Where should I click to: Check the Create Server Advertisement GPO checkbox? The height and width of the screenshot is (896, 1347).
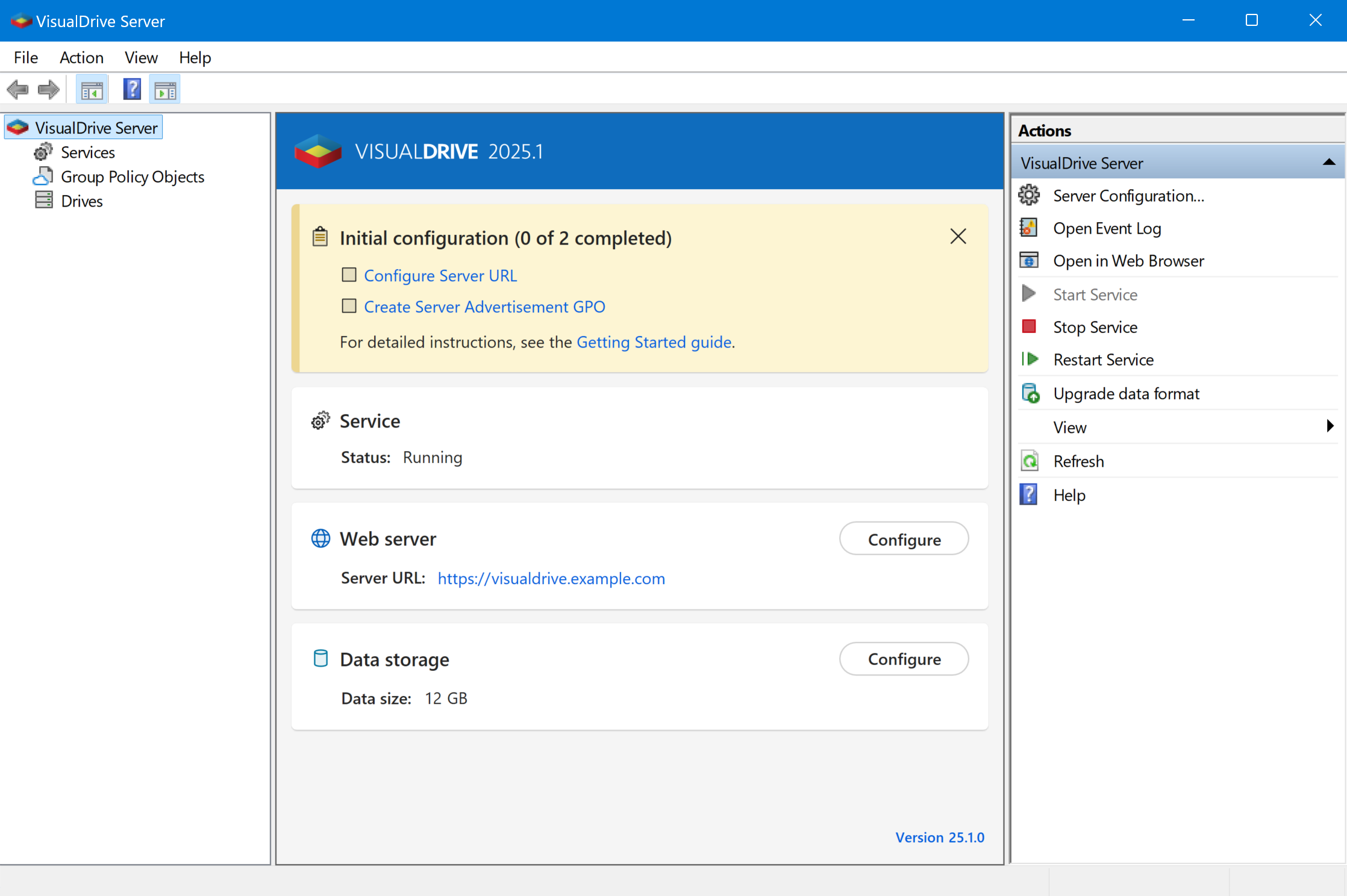[x=349, y=306]
